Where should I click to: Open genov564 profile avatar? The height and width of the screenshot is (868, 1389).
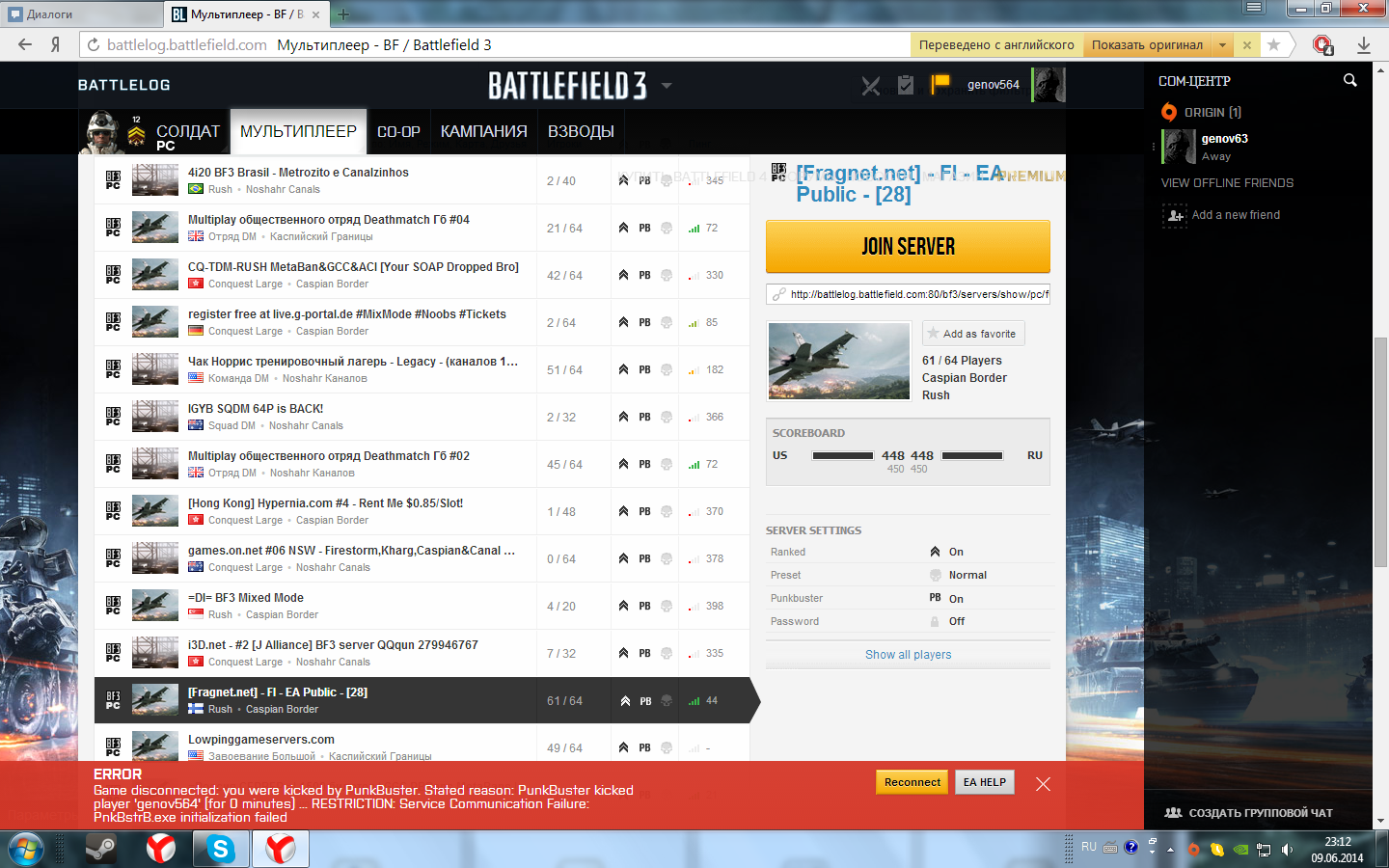click(1049, 85)
